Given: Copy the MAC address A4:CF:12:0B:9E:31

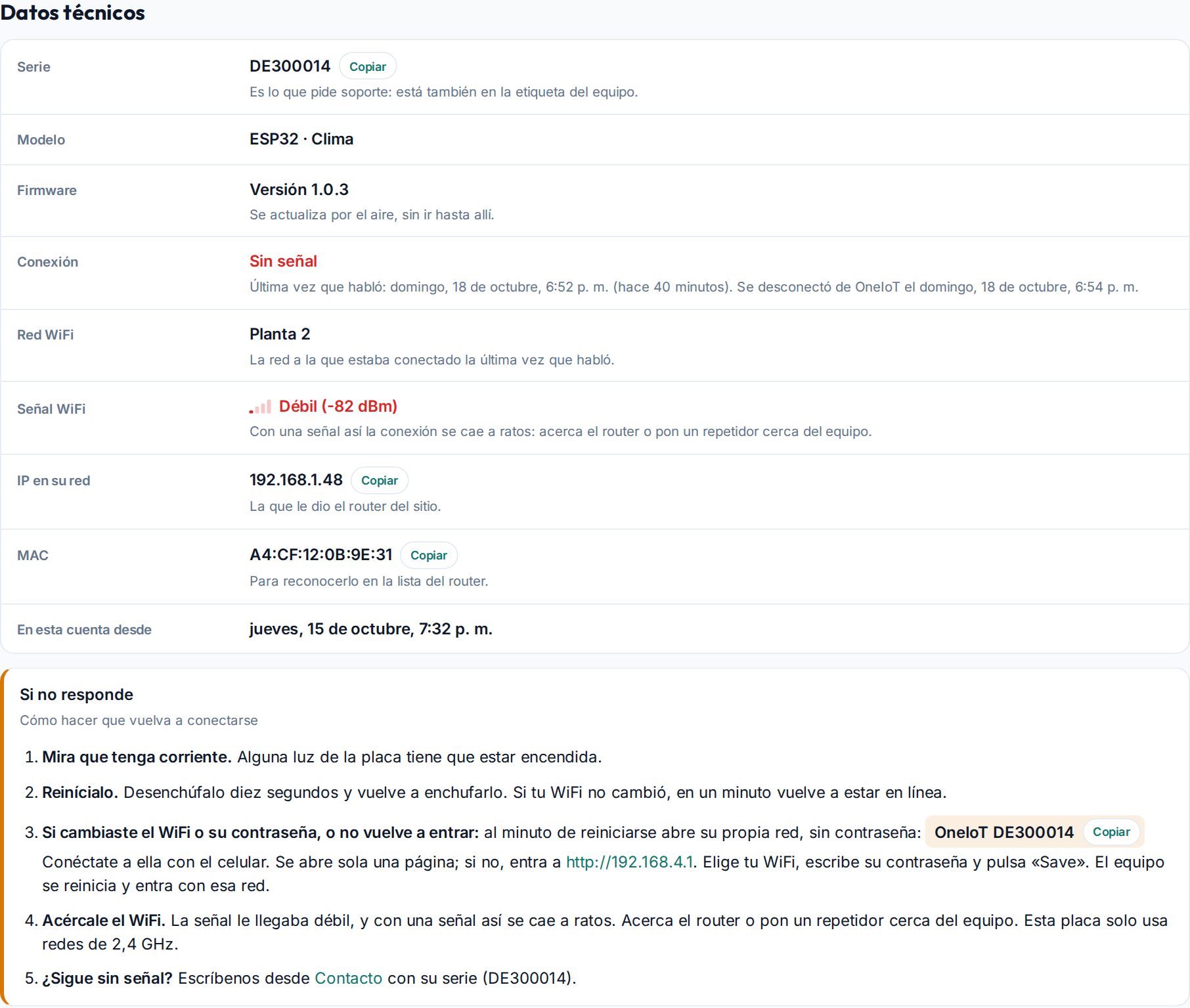Looking at the screenshot, I should point(429,555).
